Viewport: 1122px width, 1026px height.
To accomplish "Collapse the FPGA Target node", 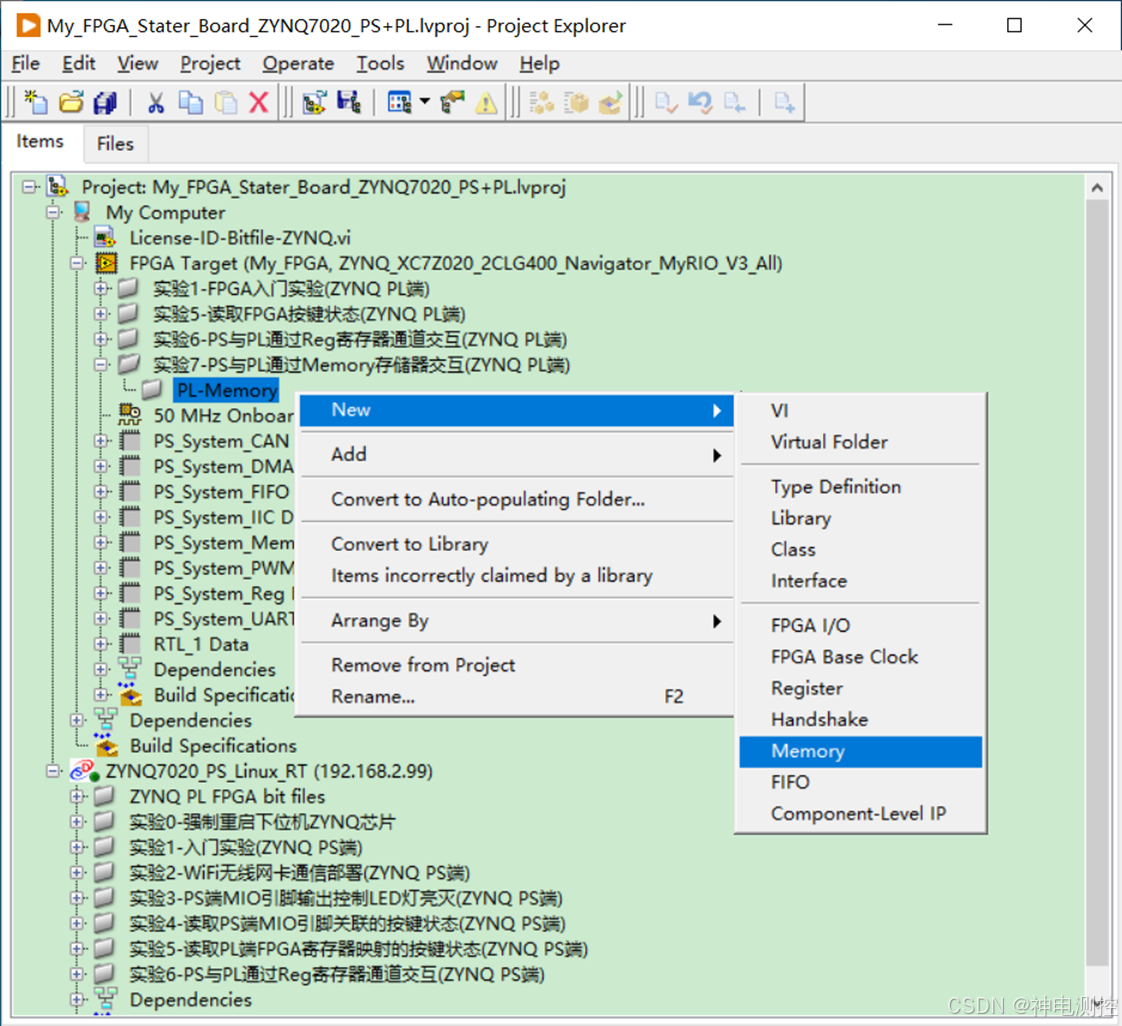I will (x=77, y=263).
